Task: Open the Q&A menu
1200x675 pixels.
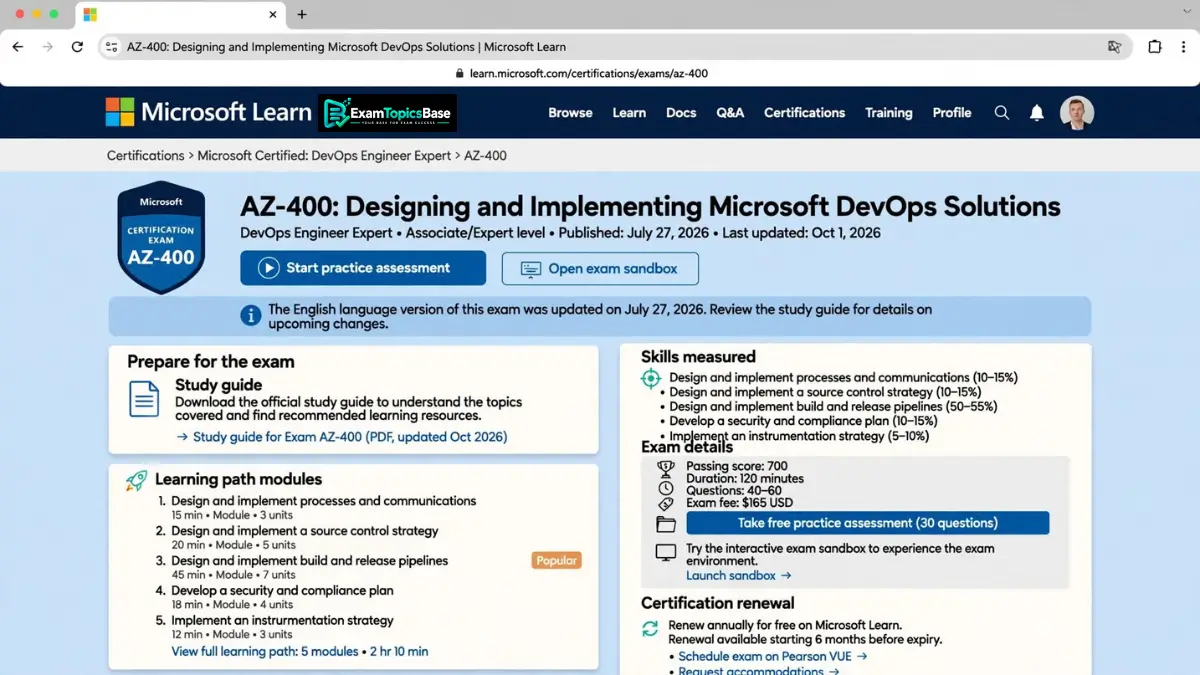Action: [x=730, y=113]
